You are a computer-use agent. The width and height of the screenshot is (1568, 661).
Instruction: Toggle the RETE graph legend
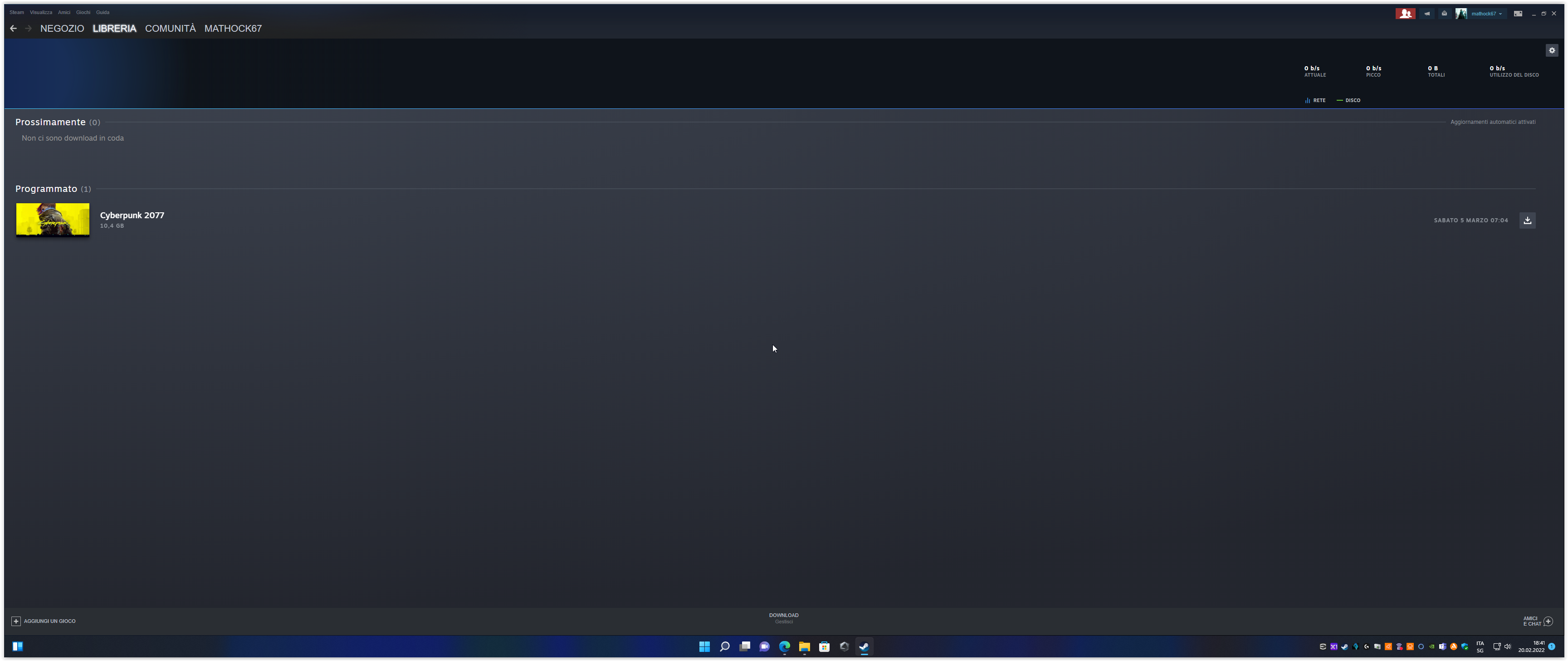click(x=1315, y=100)
